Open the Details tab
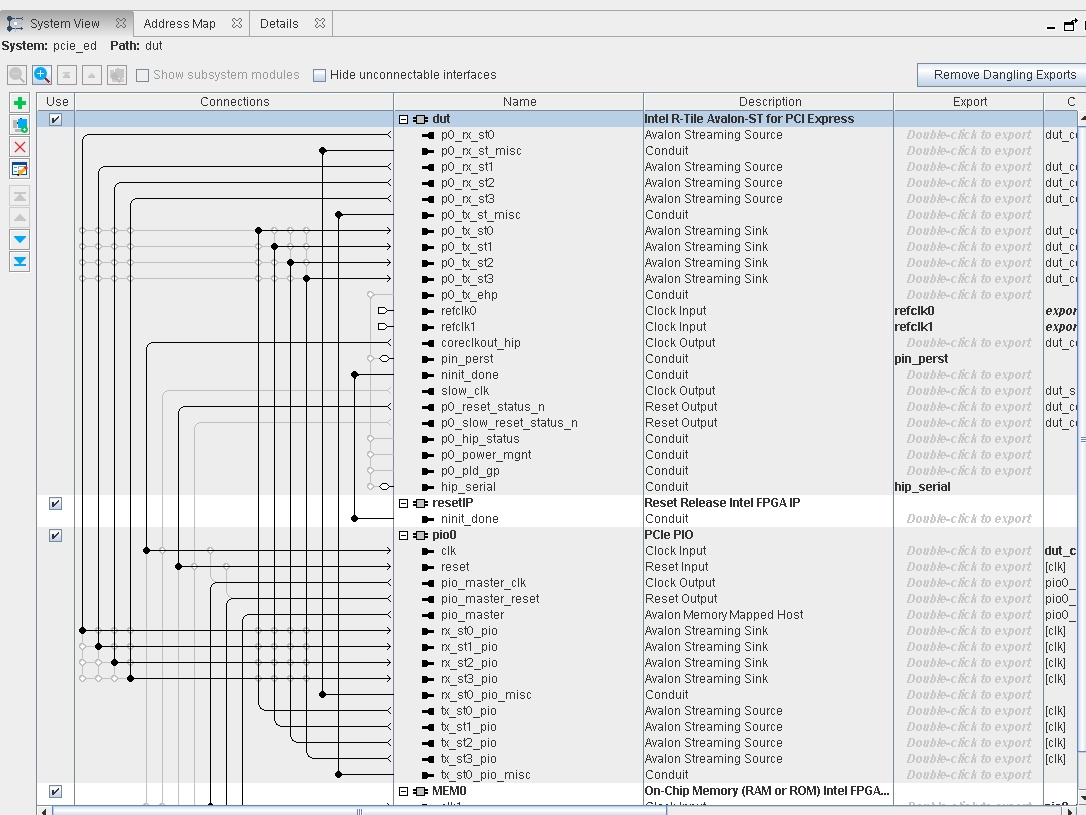The height and width of the screenshot is (815, 1086). pyautogui.click(x=279, y=23)
